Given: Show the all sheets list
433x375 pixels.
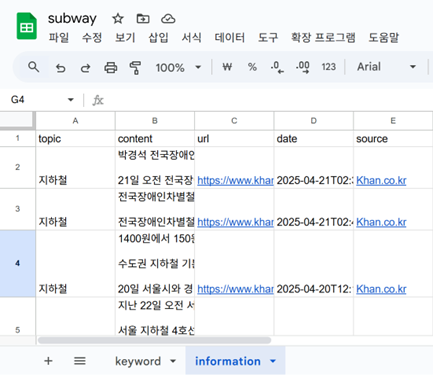Looking at the screenshot, I should [80, 361].
